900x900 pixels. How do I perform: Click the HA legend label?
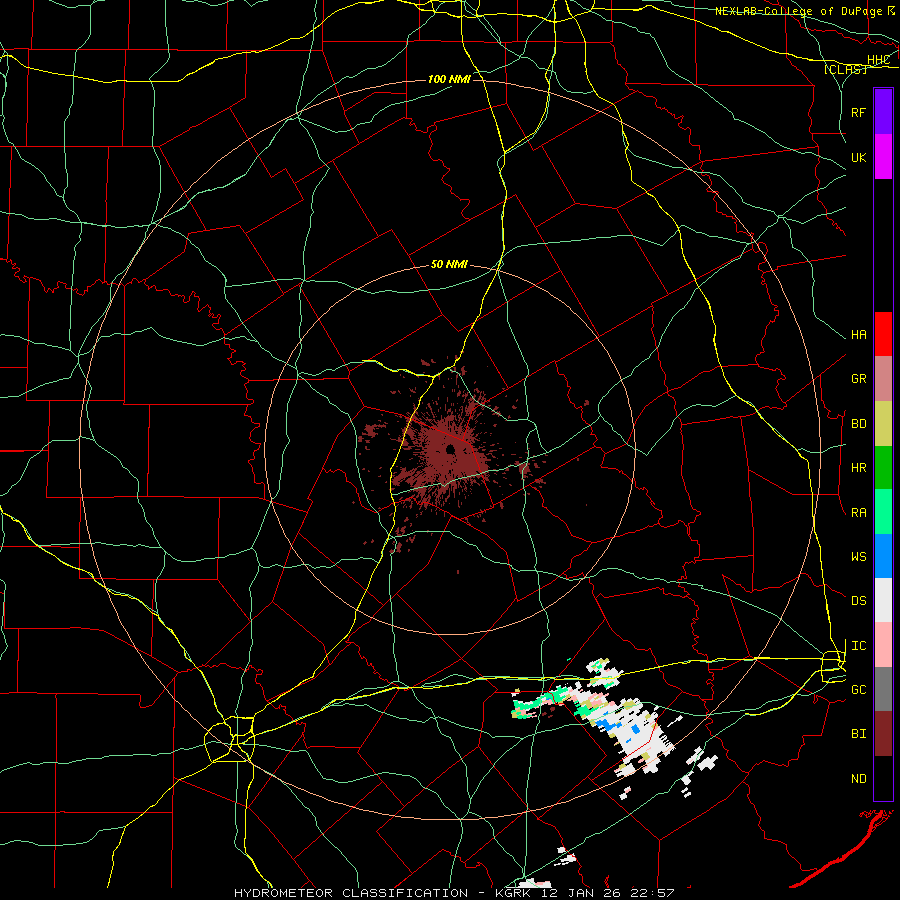click(x=858, y=335)
